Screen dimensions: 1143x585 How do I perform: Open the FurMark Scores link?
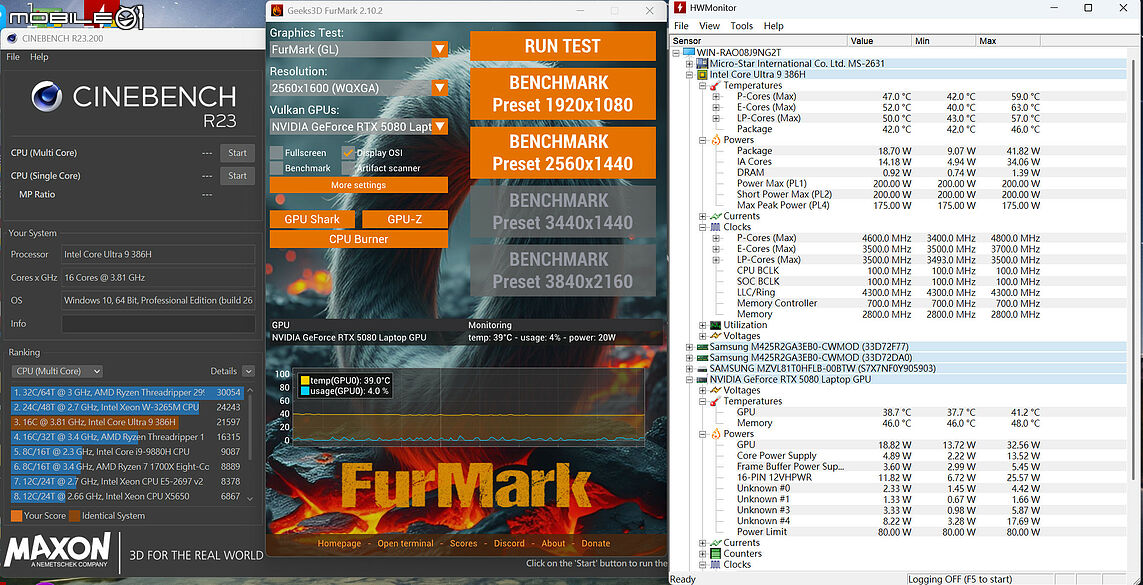[464, 543]
